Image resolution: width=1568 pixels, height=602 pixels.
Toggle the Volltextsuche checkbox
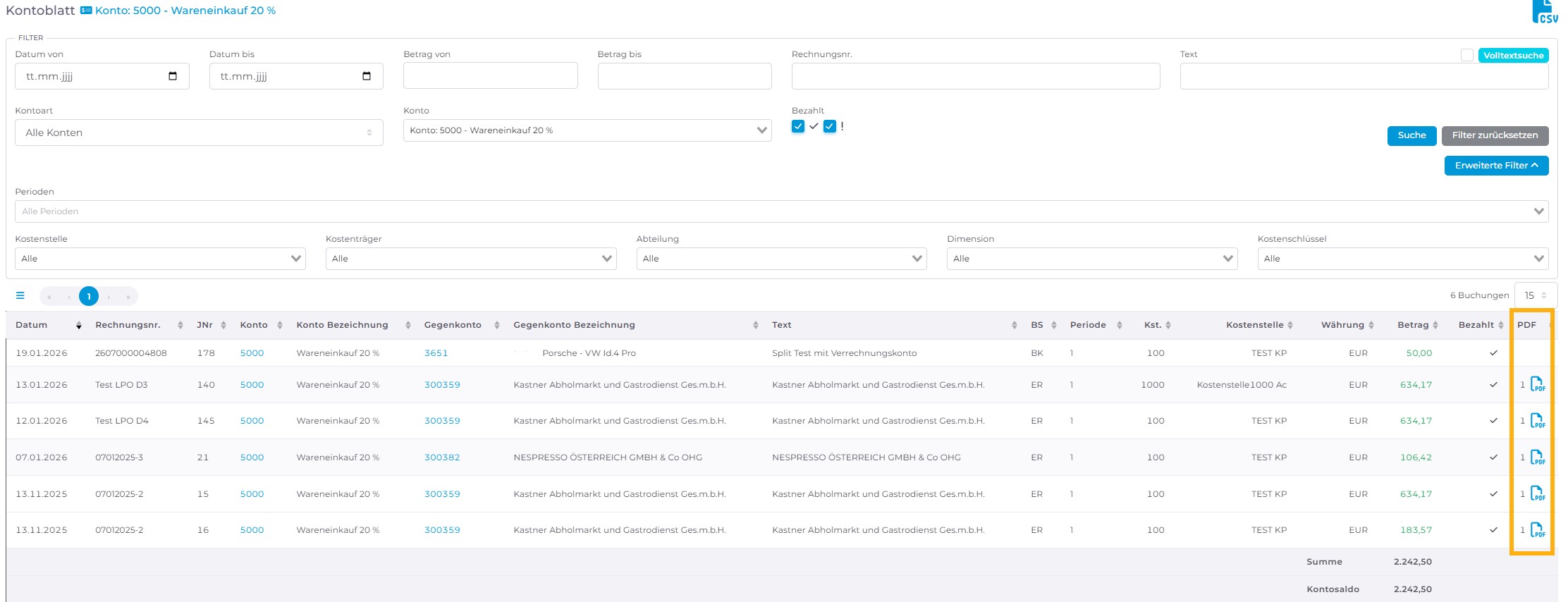click(1467, 55)
